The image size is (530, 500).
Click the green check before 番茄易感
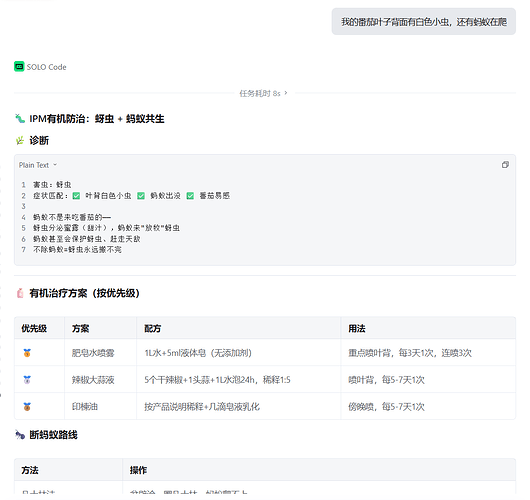pyautogui.click(x=190, y=196)
